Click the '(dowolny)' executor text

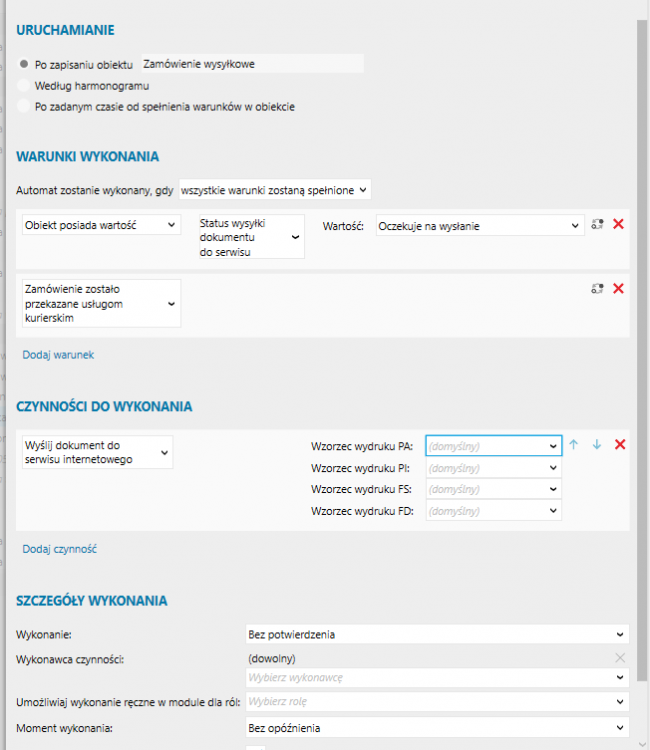pyautogui.click(x=272, y=659)
